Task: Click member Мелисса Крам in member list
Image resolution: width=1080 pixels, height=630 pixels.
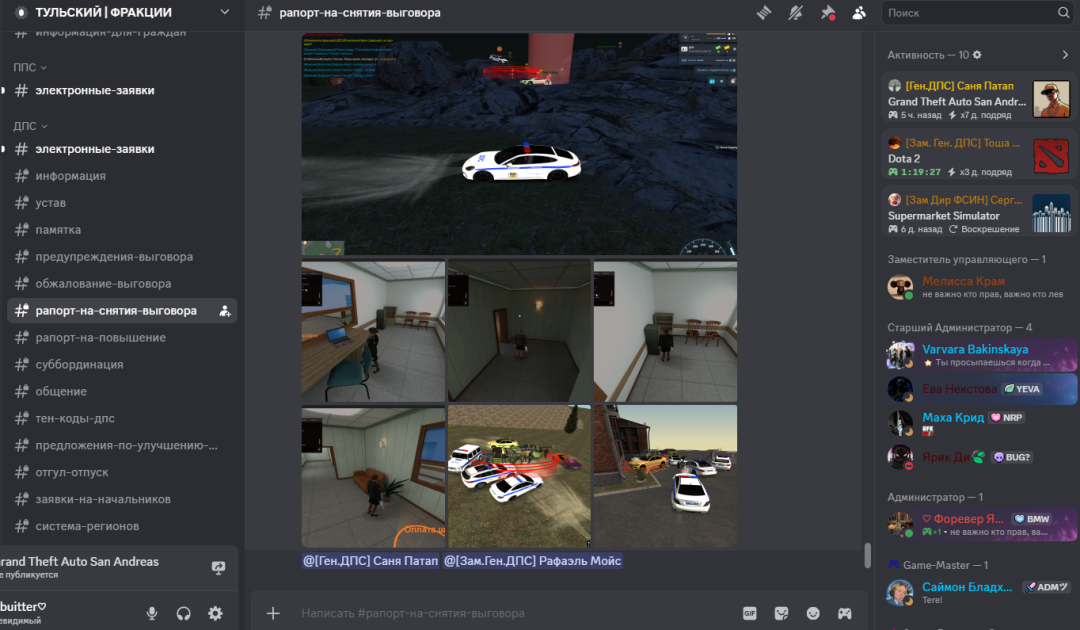Action: (x=964, y=282)
